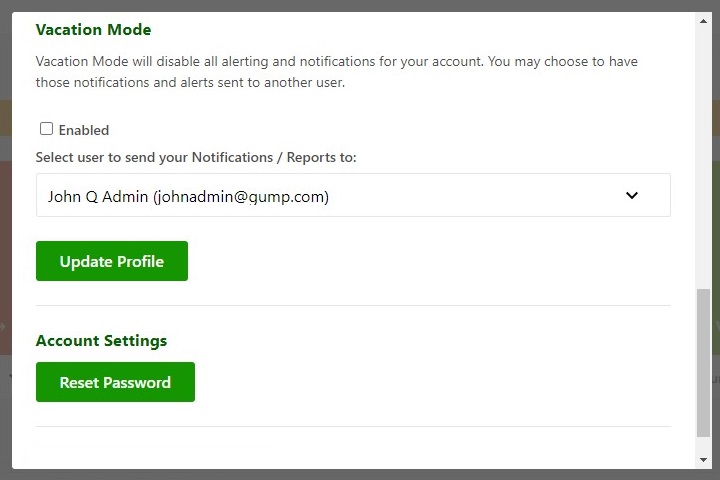
Task: Click the Account Settings heading
Action: 101,341
